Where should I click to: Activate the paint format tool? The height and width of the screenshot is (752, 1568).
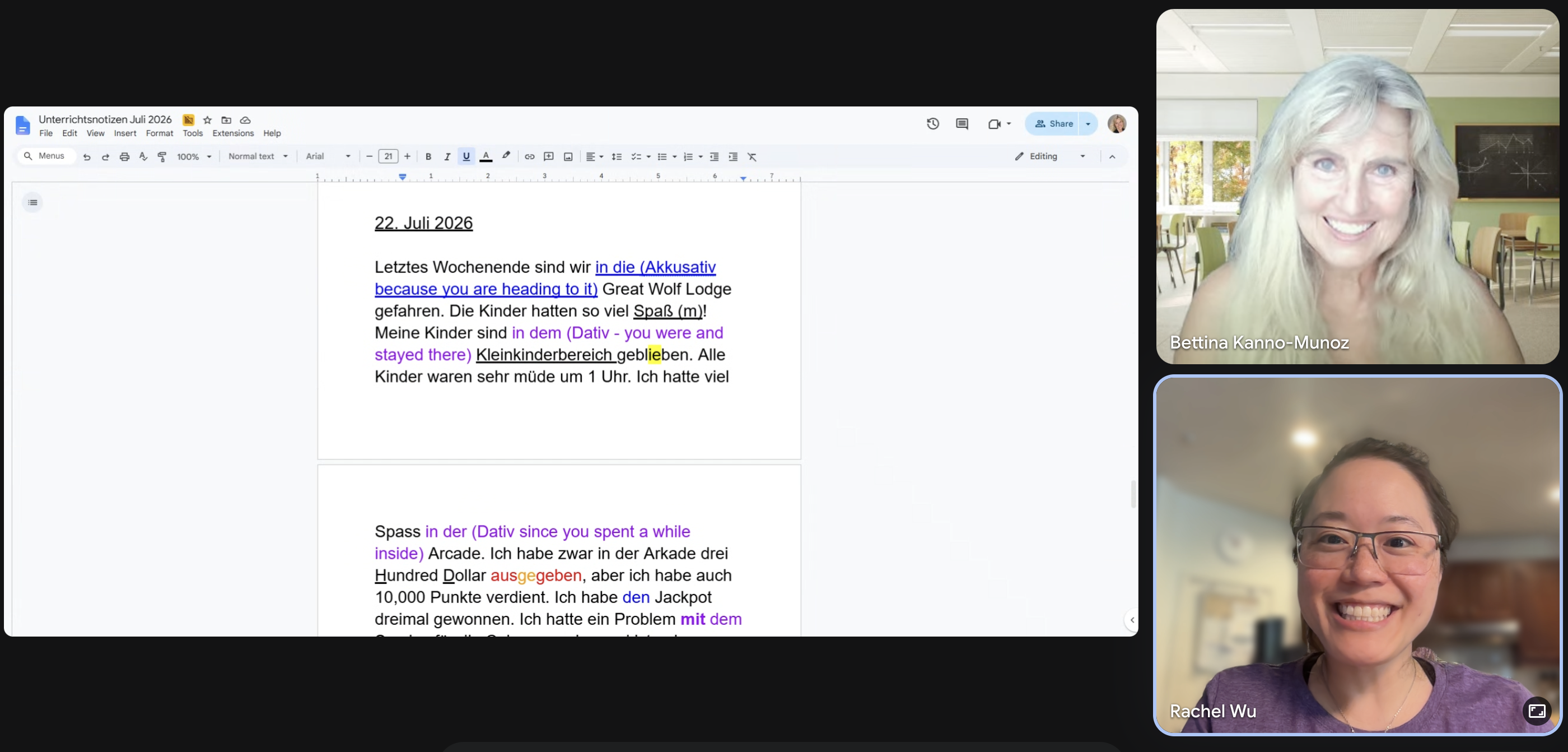[x=162, y=157]
